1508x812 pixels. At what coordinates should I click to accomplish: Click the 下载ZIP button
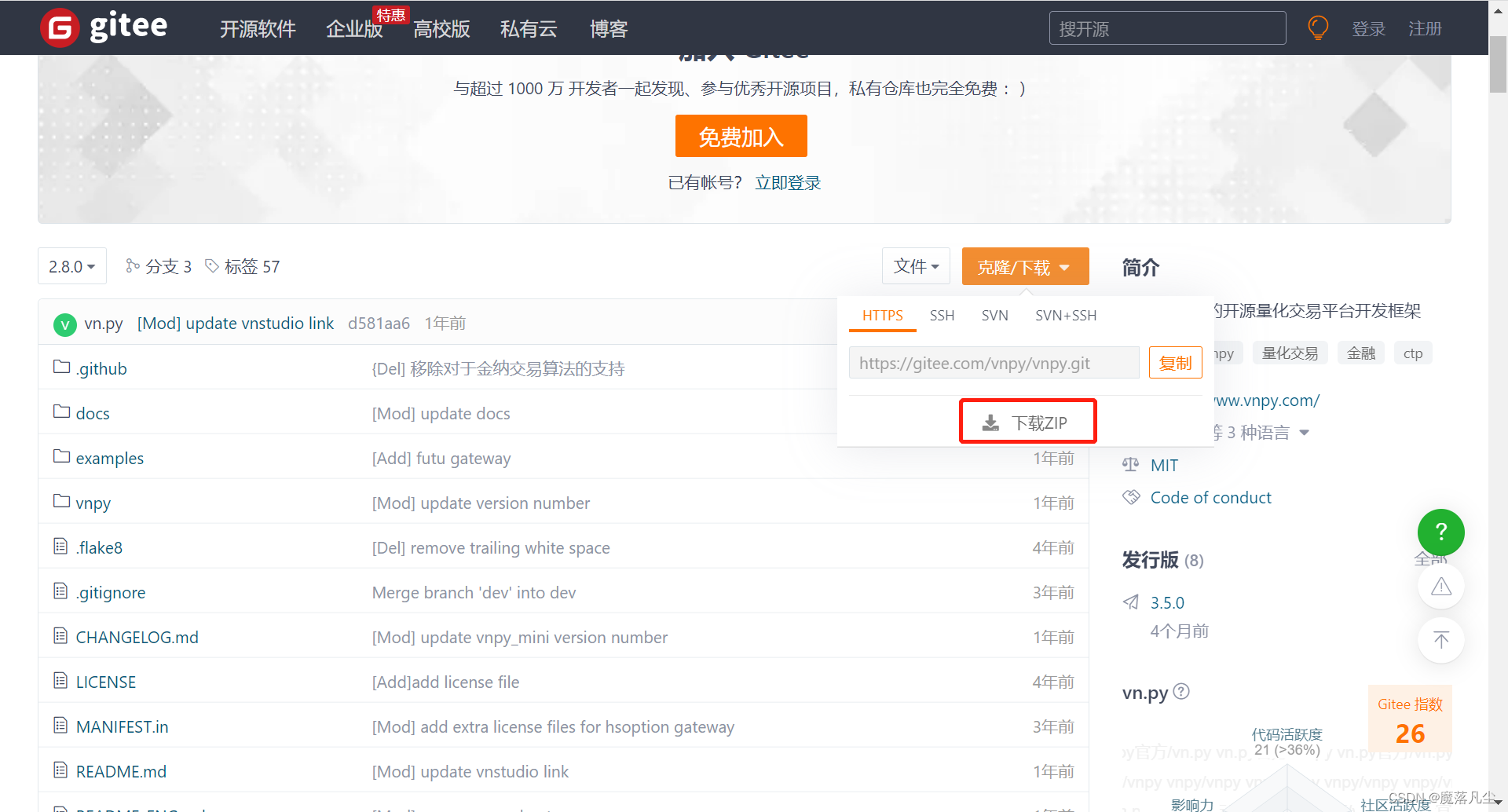(1027, 421)
